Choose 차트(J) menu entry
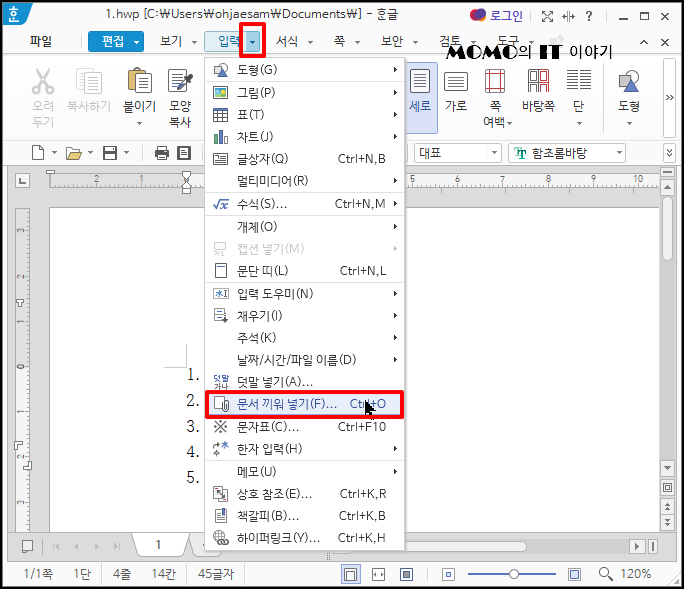 click(304, 137)
